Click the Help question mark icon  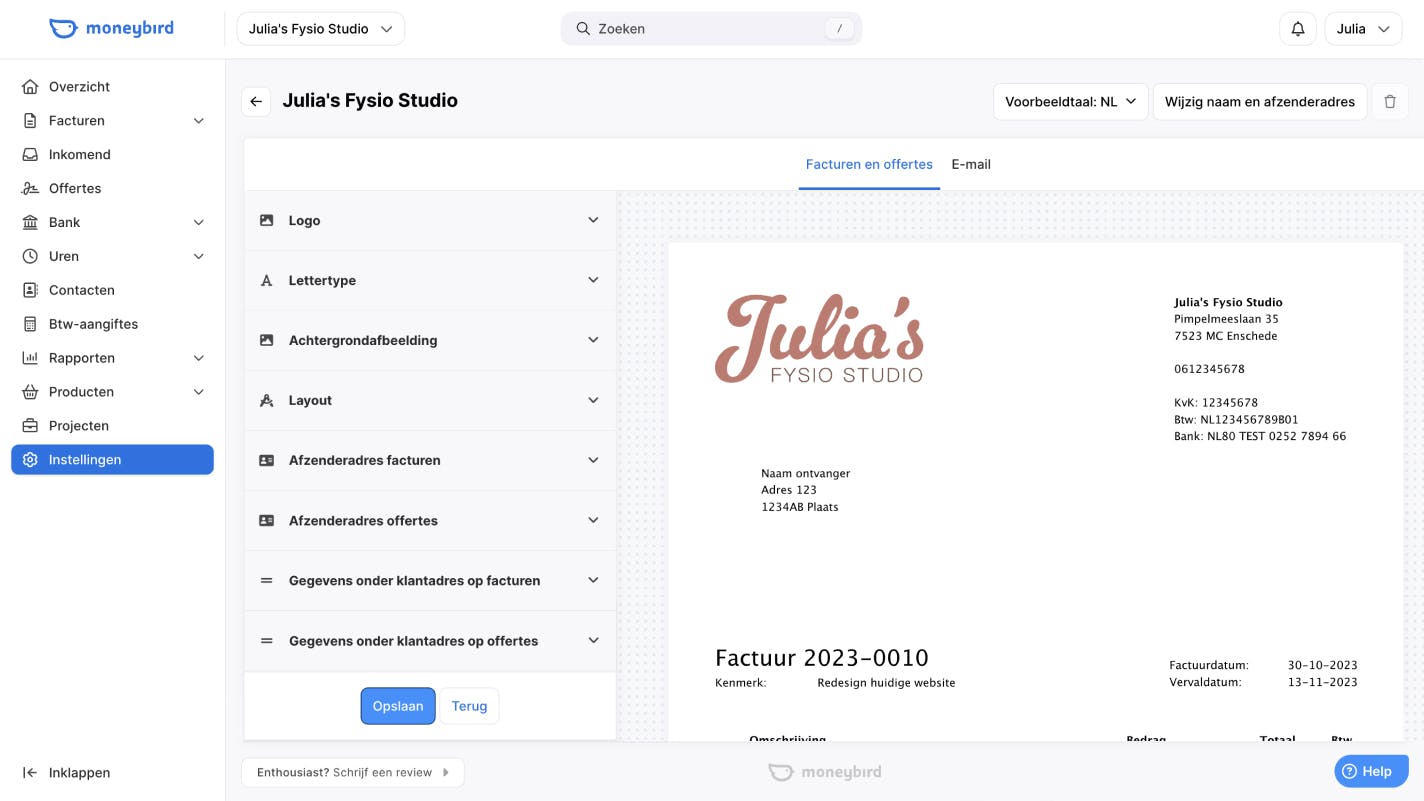coord(1349,771)
